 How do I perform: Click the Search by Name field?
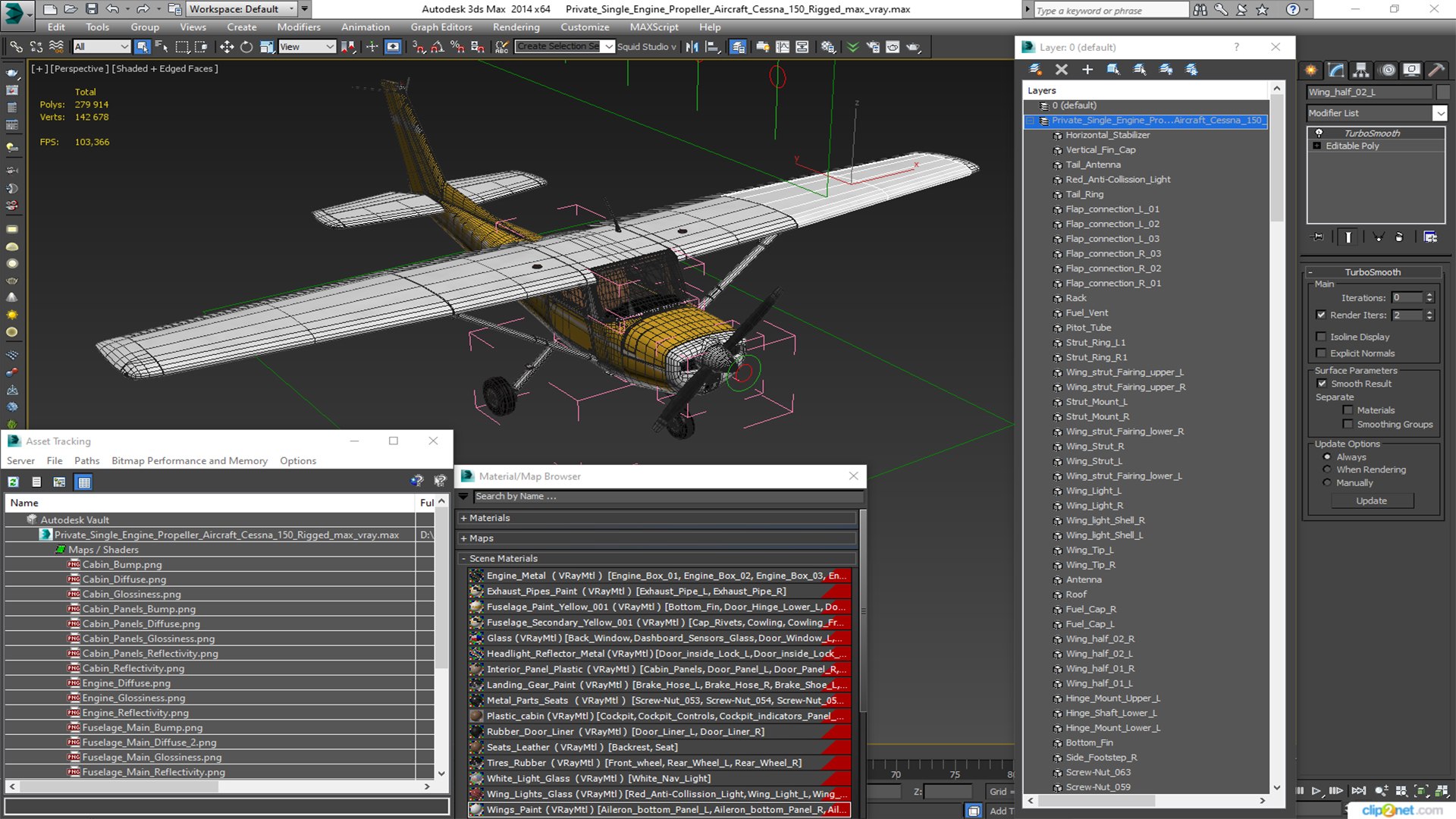(x=668, y=497)
